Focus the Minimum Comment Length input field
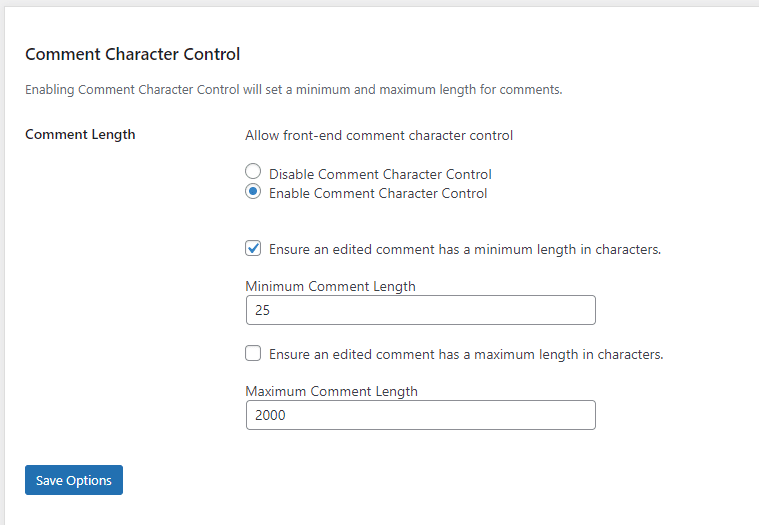759x525 pixels. point(421,310)
